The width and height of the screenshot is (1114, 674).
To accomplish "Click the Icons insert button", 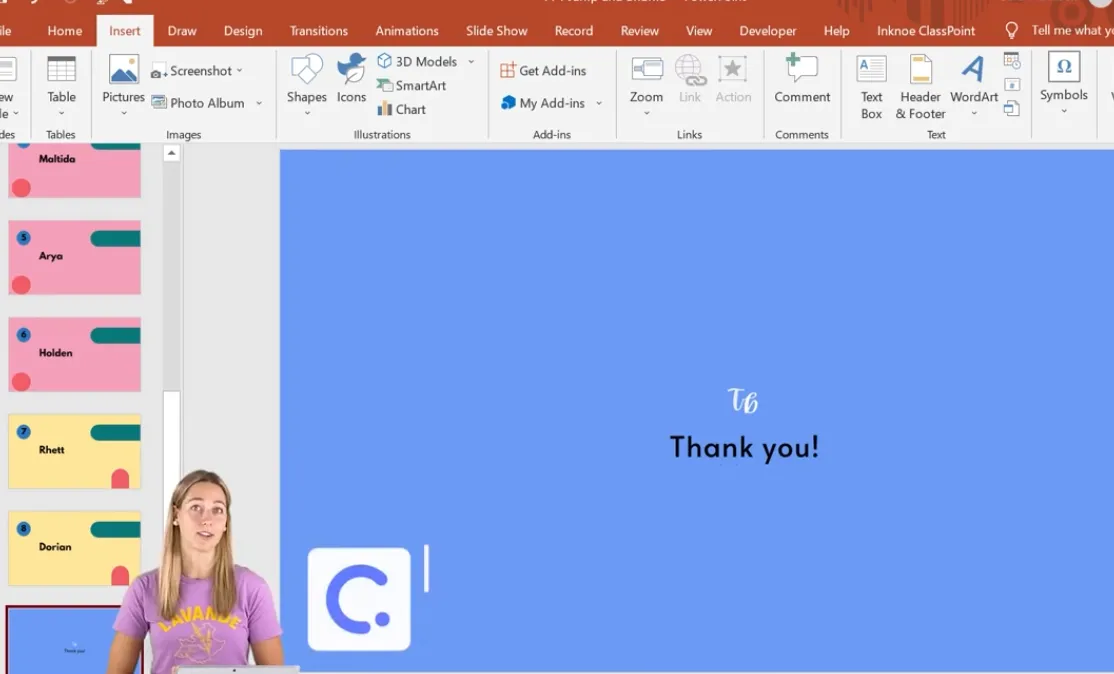I will pos(351,80).
